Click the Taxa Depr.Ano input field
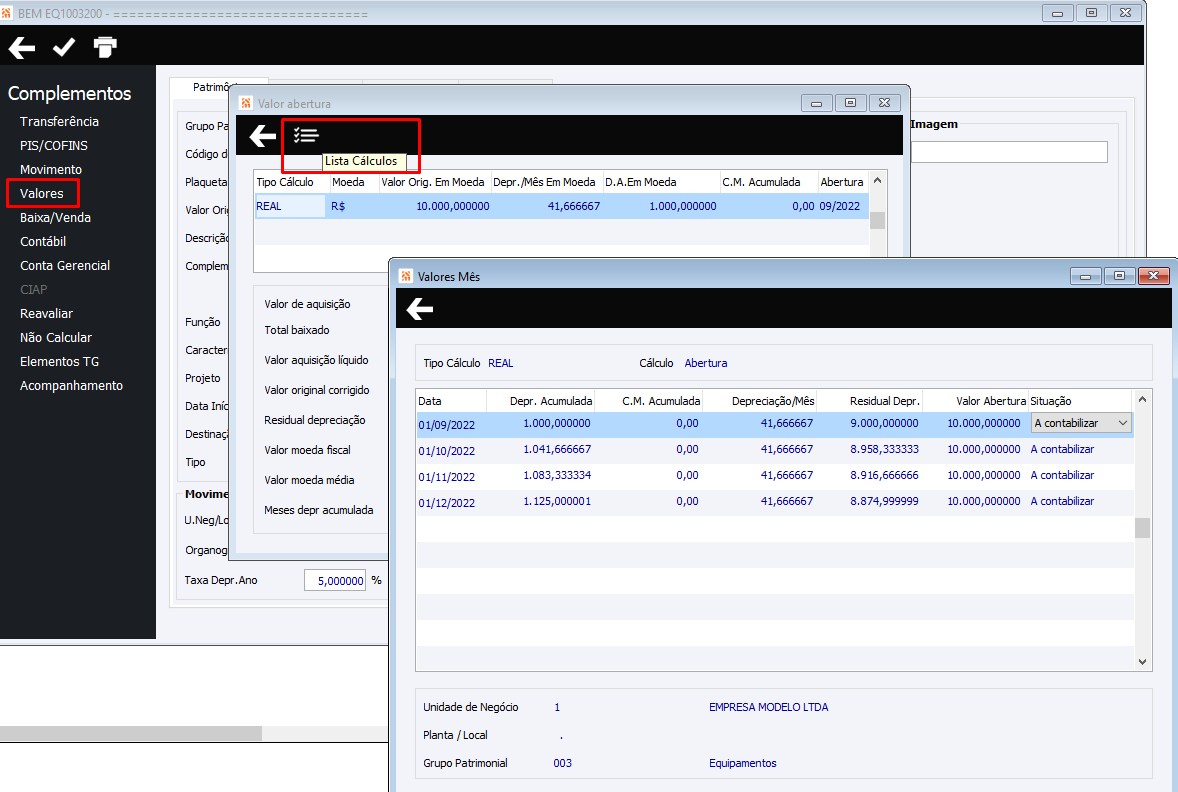Viewport: 1178px width, 792px height. point(335,580)
